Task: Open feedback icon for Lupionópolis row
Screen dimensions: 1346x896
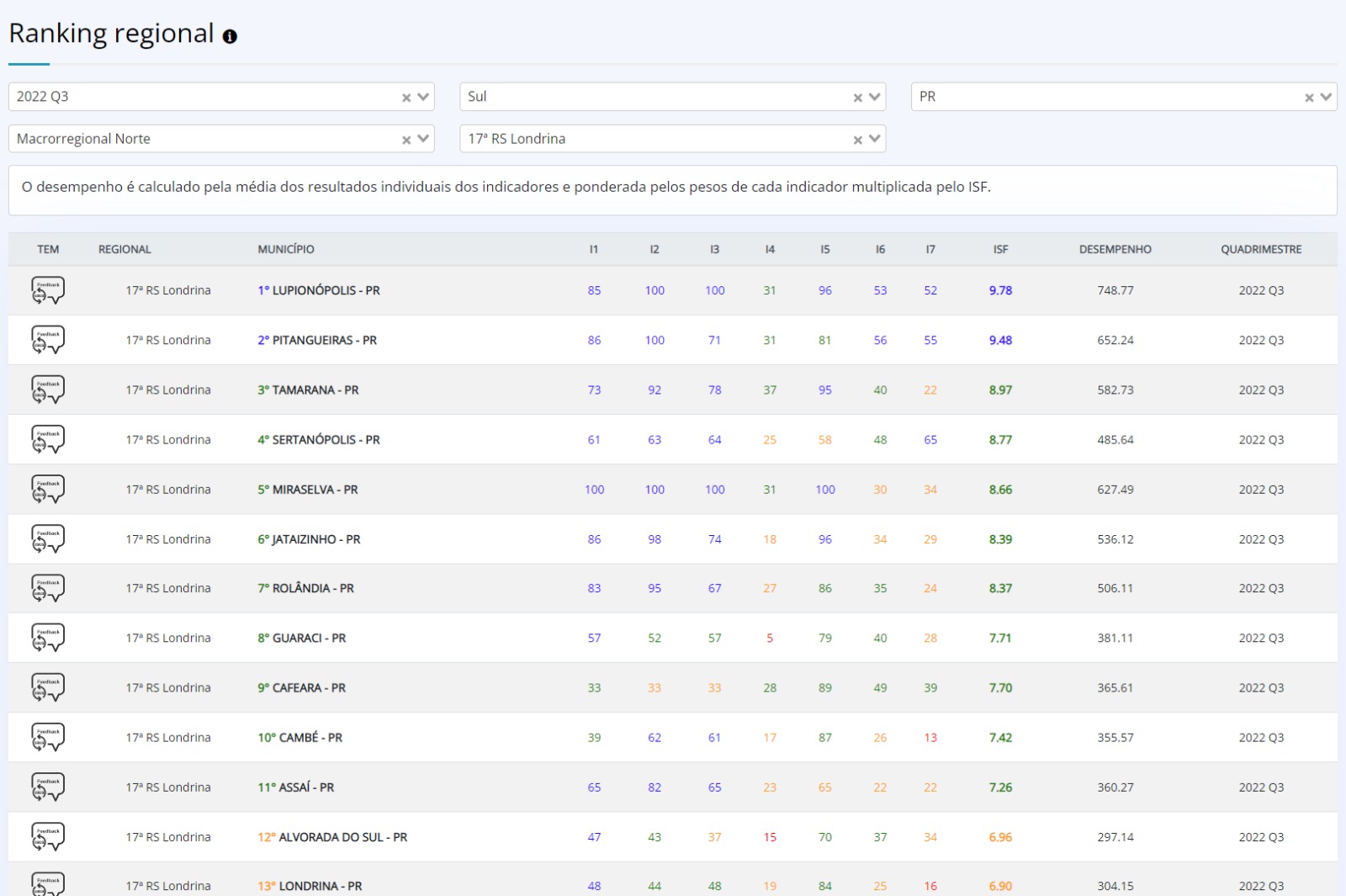Action: pos(48,290)
